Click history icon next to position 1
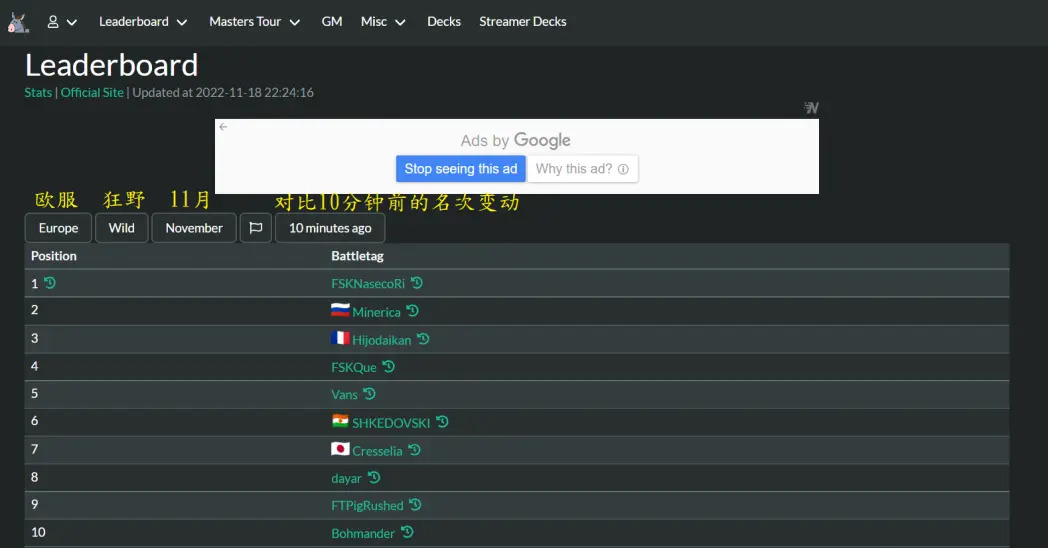Image resolution: width=1048 pixels, height=548 pixels. coord(50,283)
